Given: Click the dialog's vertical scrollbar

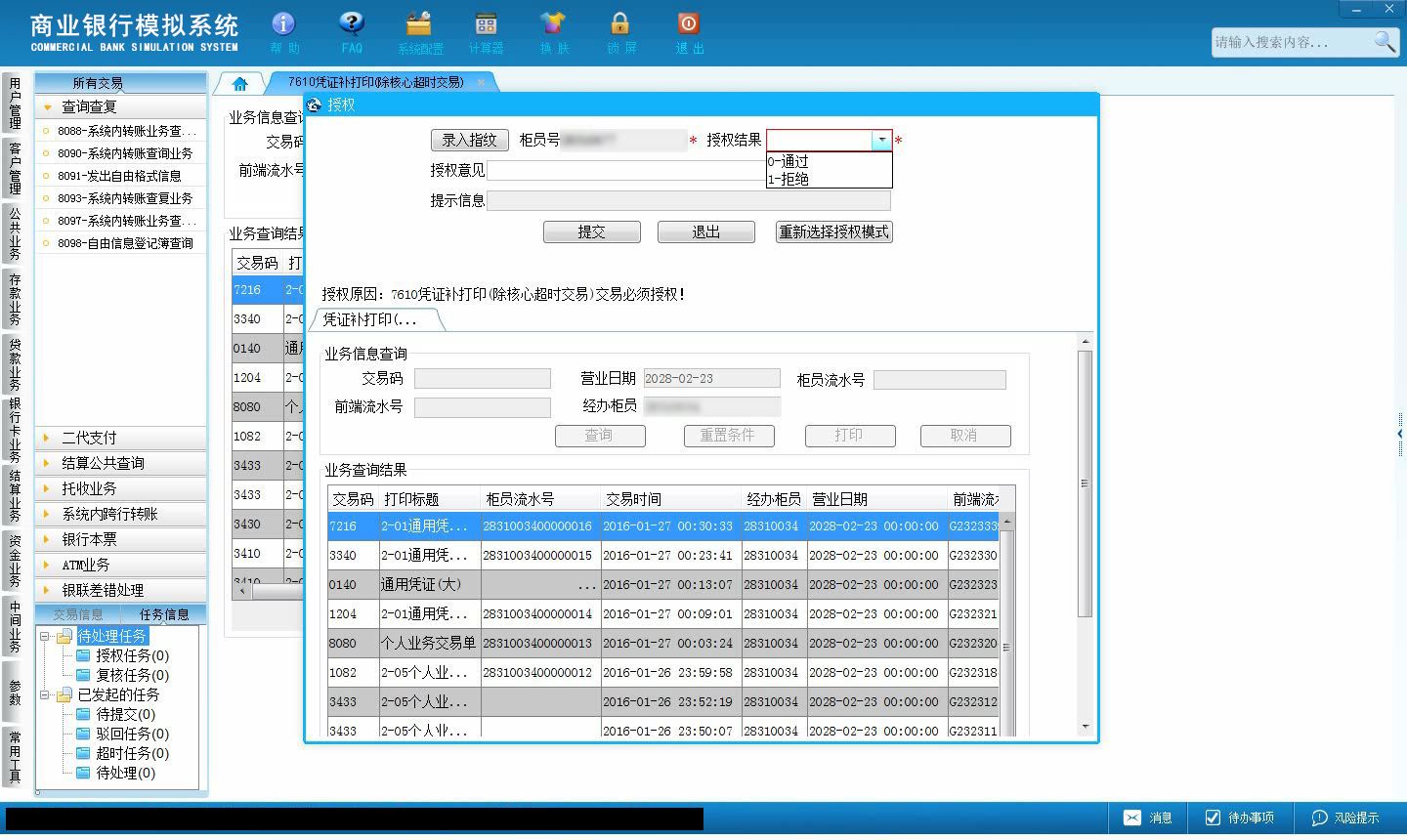Looking at the screenshot, I should (1085, 533).
